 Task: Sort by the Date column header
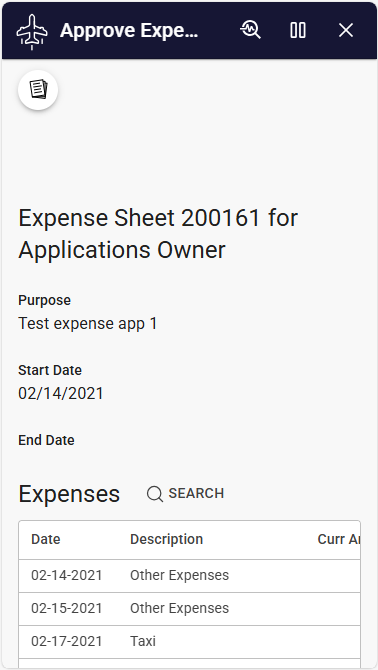pyautogui.click(x=46, y=539)
